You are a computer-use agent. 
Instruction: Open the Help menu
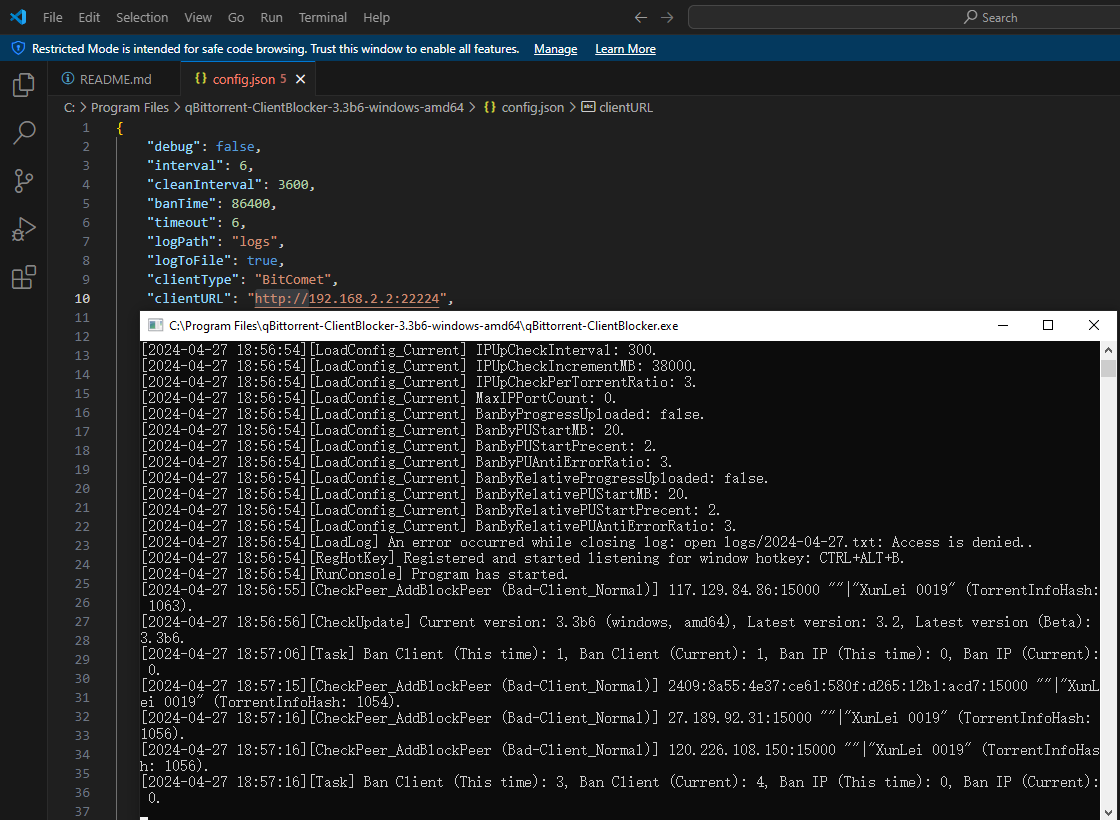click(376, 17)
